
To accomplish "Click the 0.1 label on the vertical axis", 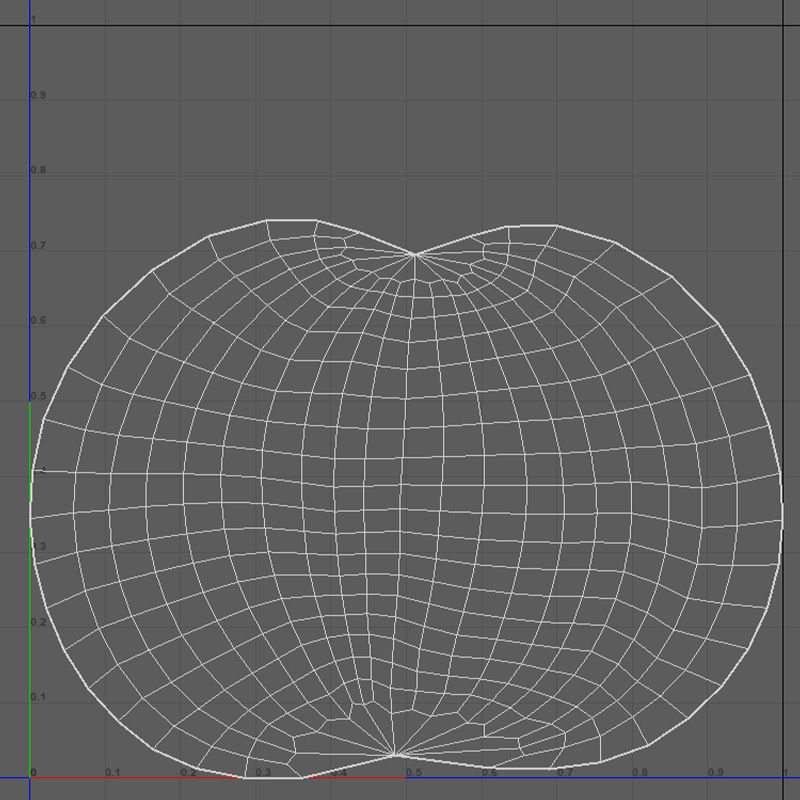I will click(38, 697).
